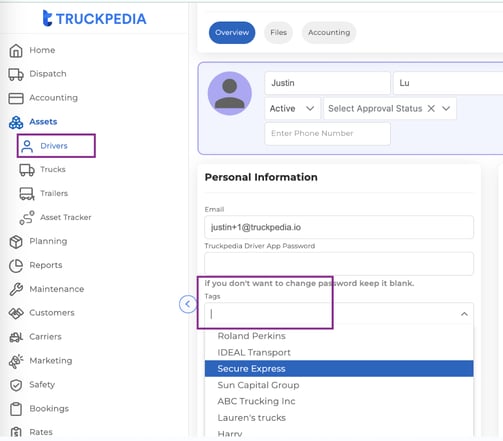503x441 pixels.
Task: Open the Rates section
Action: [x=41, y=432]
